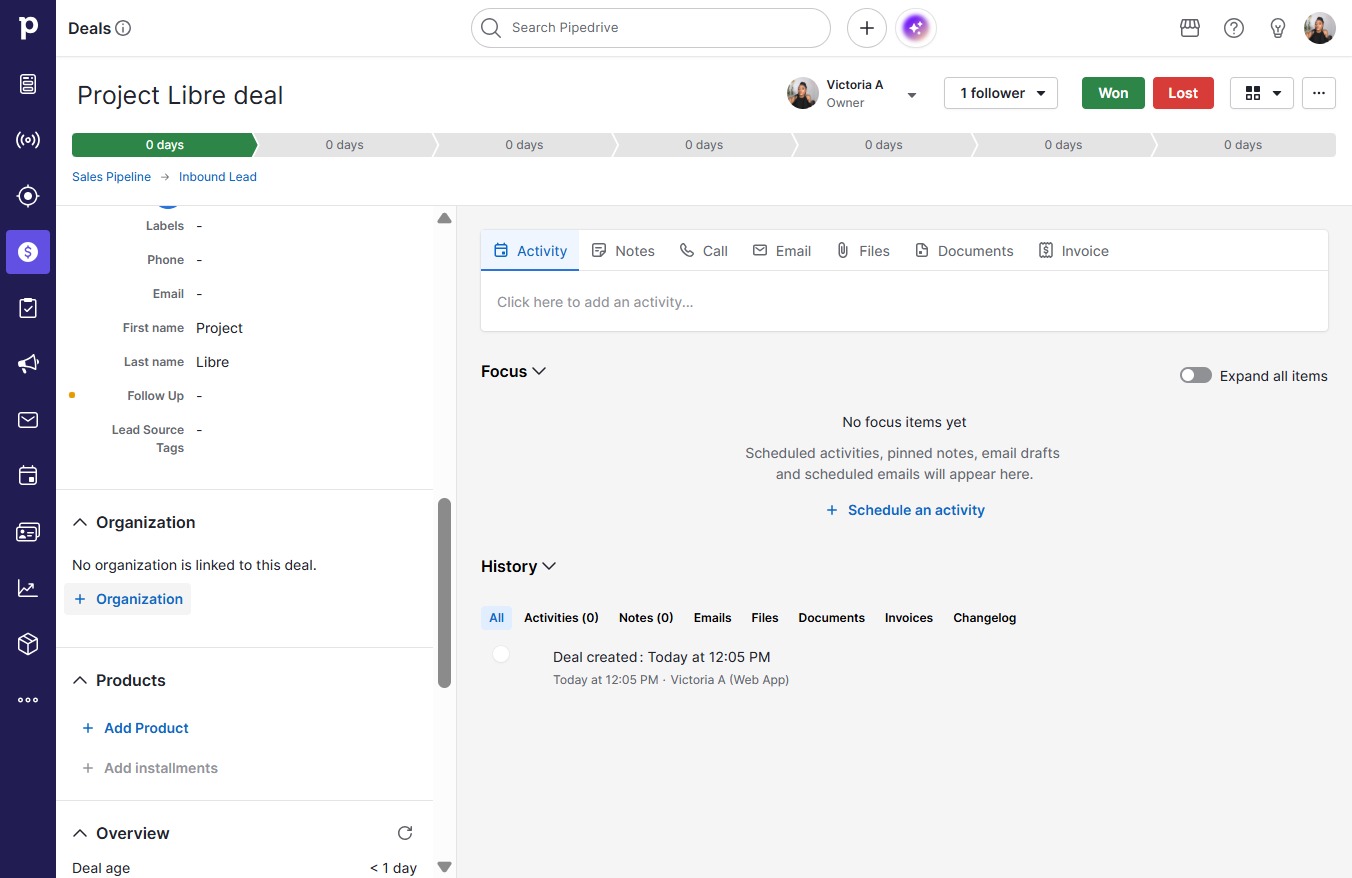This screenshot has height=878, width=1352.
Task: Filter history by Activities (0)
Action: pos(561,618)
